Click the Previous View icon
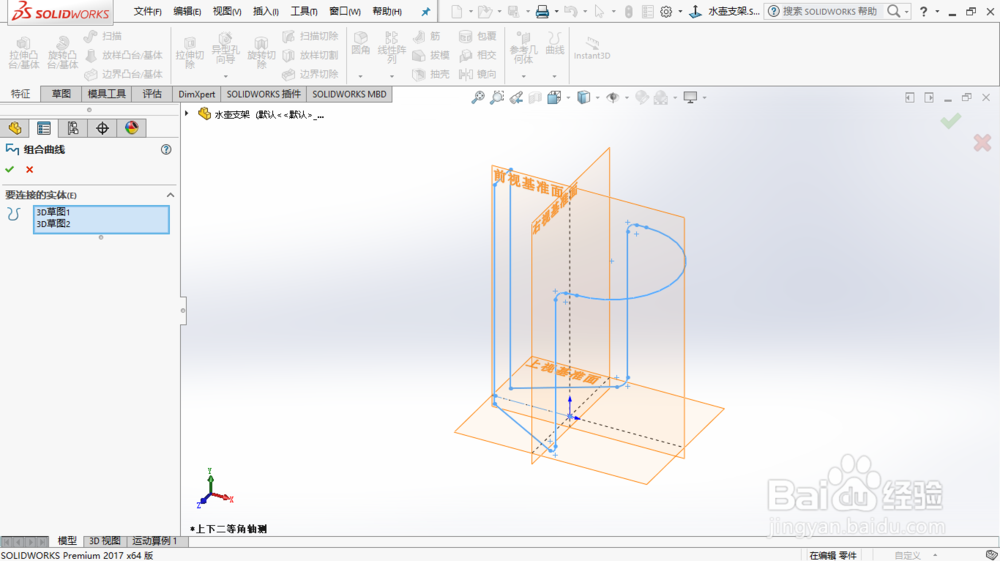 (x=516, y=98)
